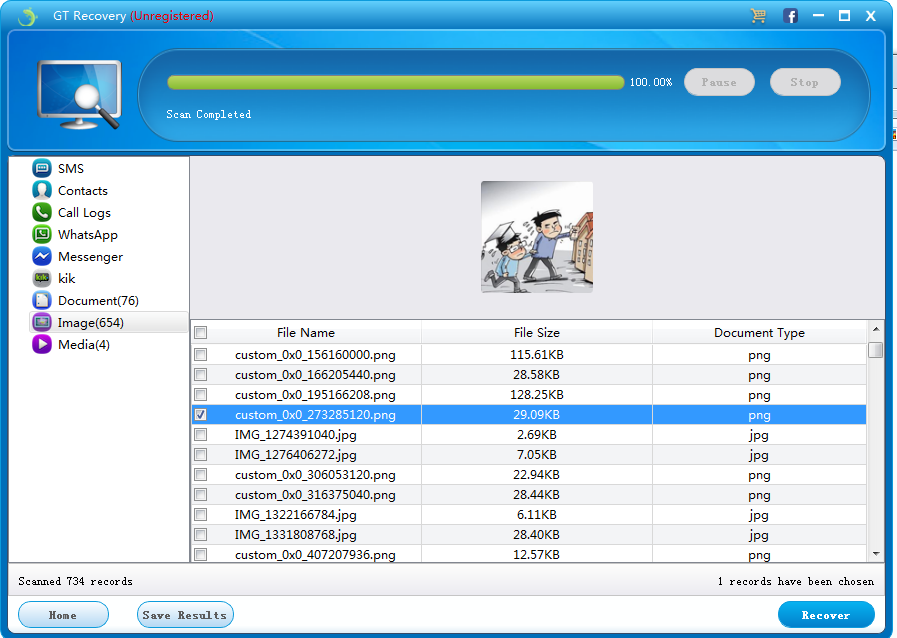This screenshot has width=897, height=638.
Task: Click the SMS category icon
Action: (x=42, y=168)
